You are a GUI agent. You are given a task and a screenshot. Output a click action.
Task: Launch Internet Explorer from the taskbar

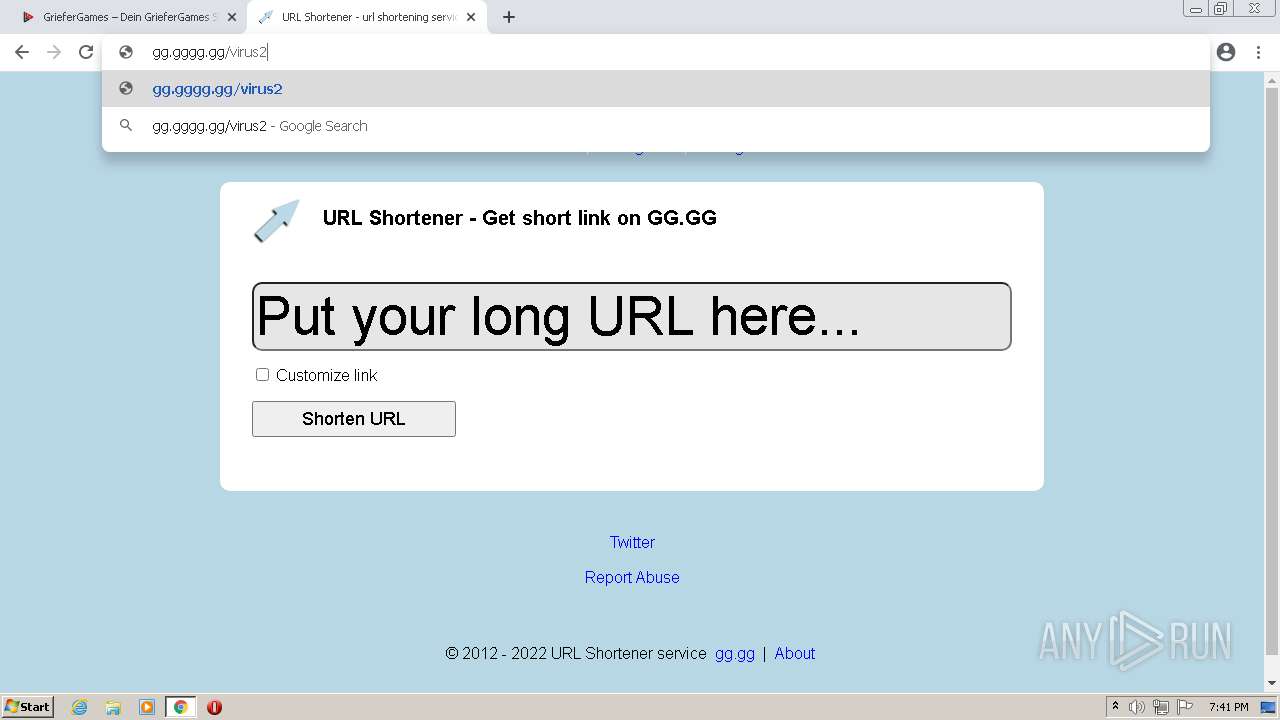tap(79, 707)
